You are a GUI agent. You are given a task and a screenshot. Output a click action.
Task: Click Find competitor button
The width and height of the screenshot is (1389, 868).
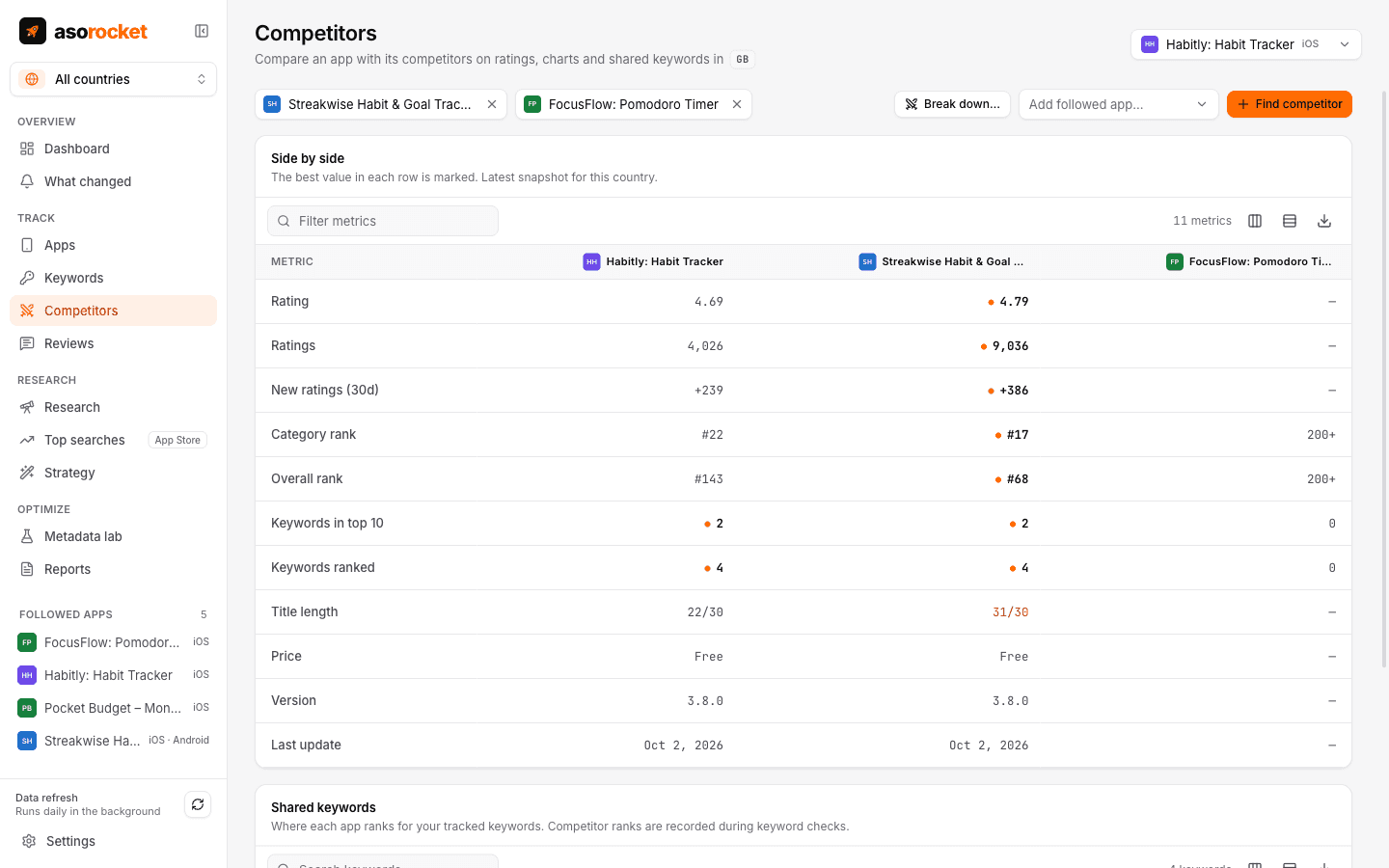[1289, 104]
